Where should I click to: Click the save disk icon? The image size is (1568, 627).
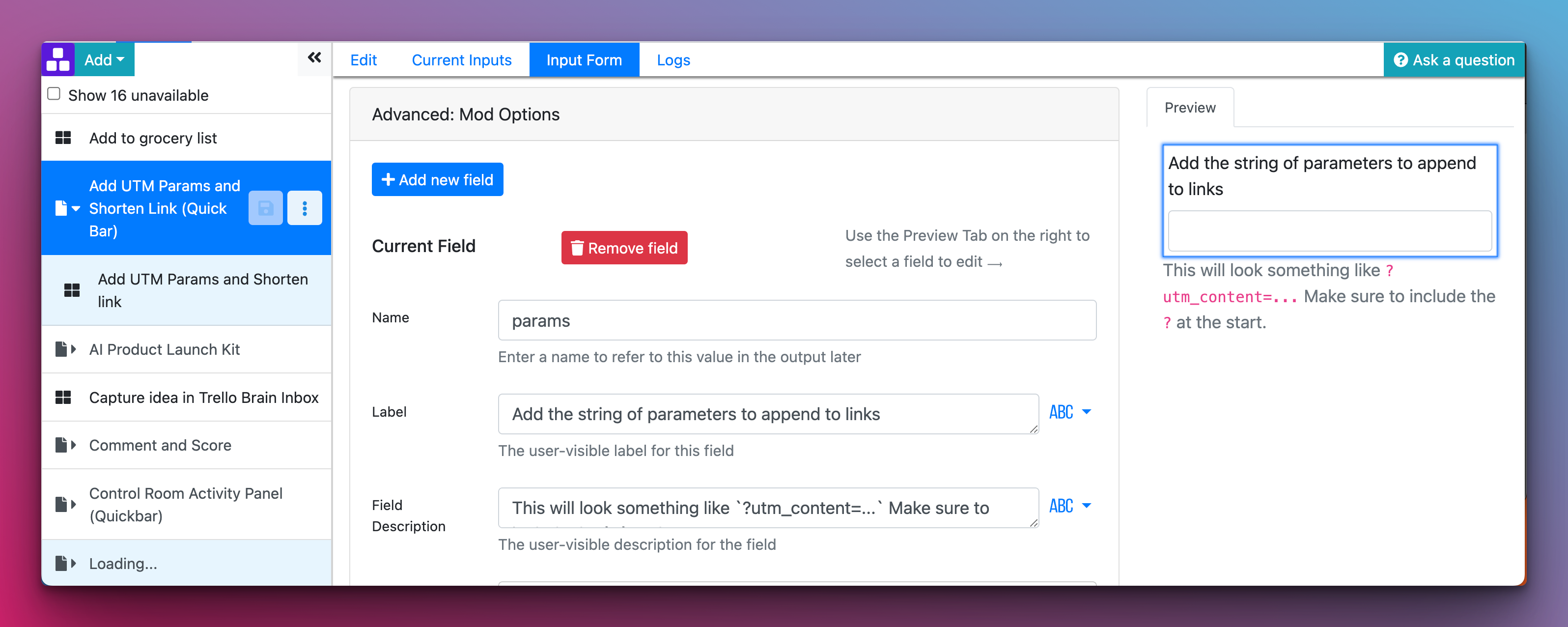265,208
